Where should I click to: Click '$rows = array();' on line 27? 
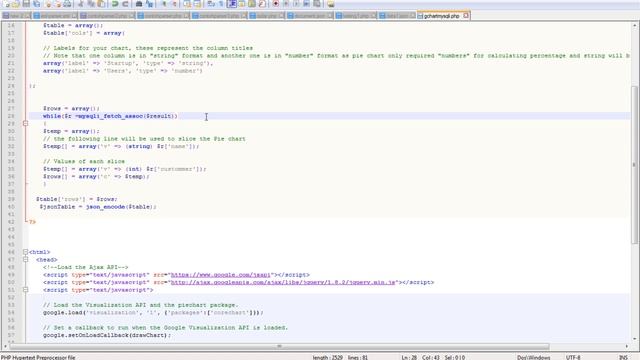click(x=71, y=108)
